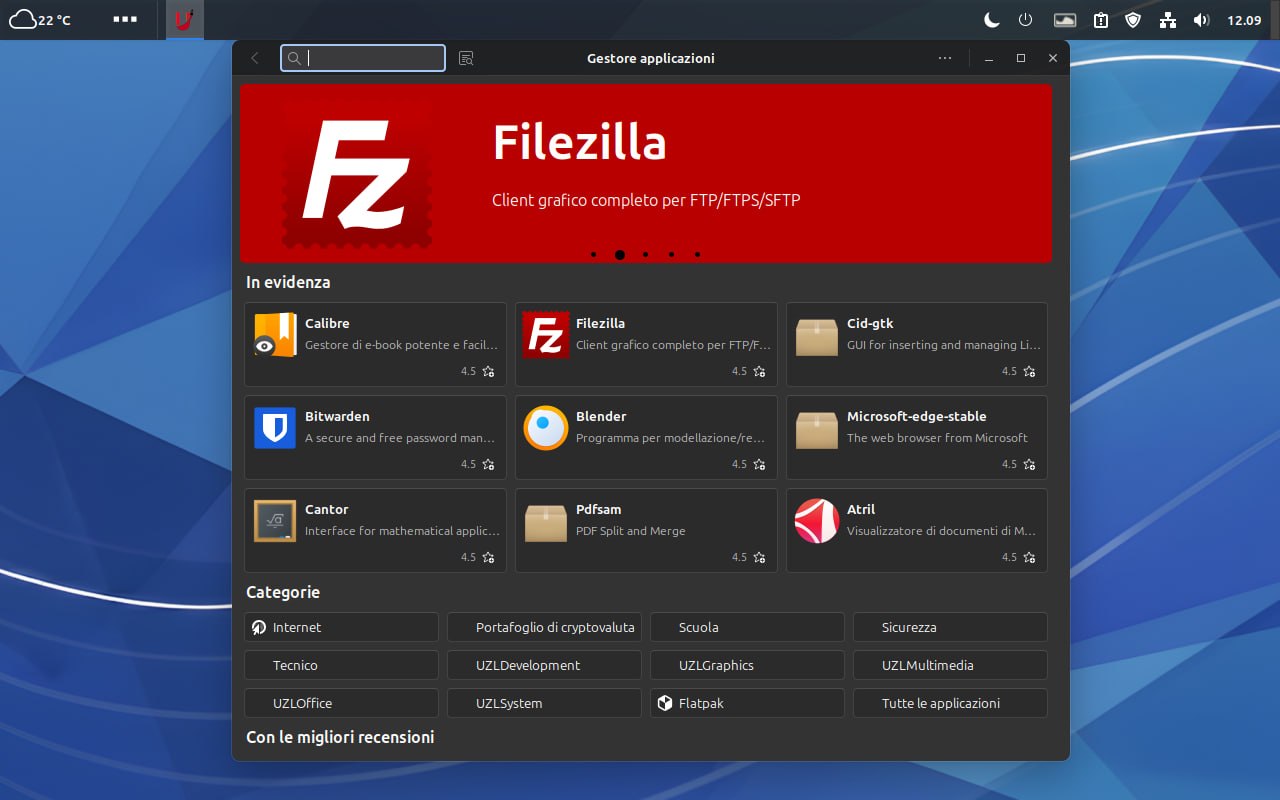1280x800 pixels.
Task: Click the volume speaker icon in the panel
Action: coord(1201,20)
